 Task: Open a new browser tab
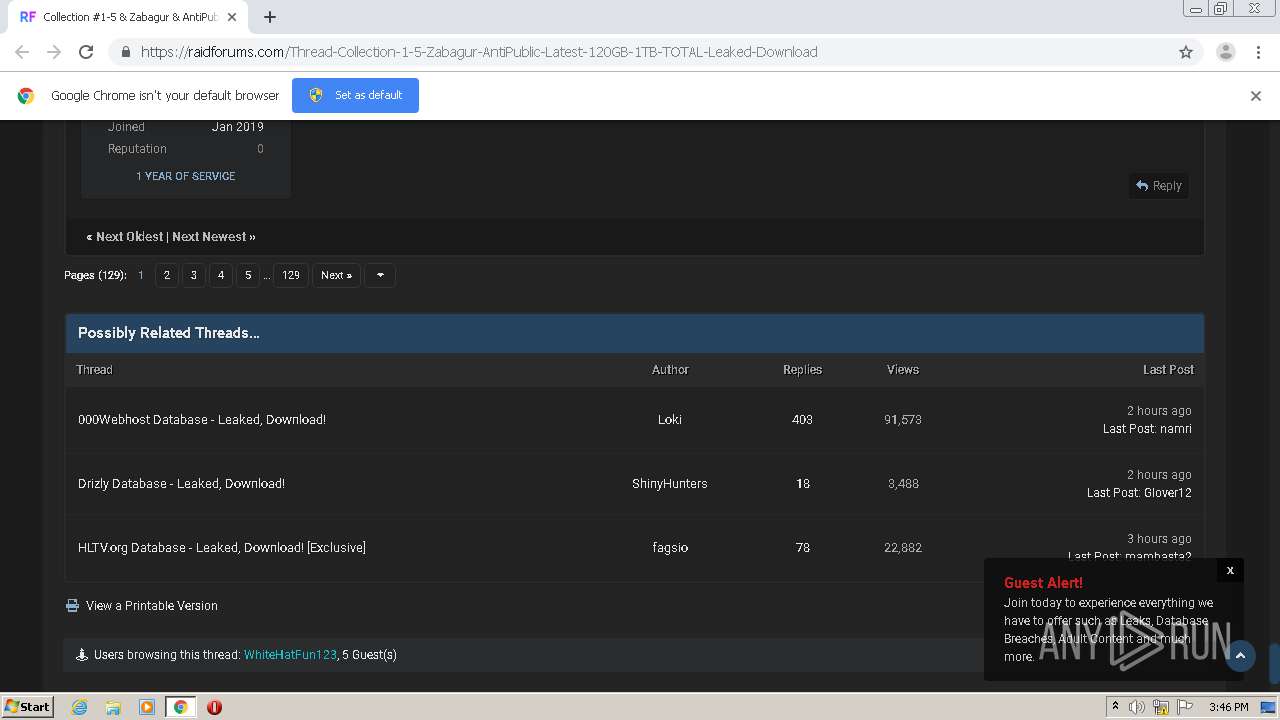270,17
